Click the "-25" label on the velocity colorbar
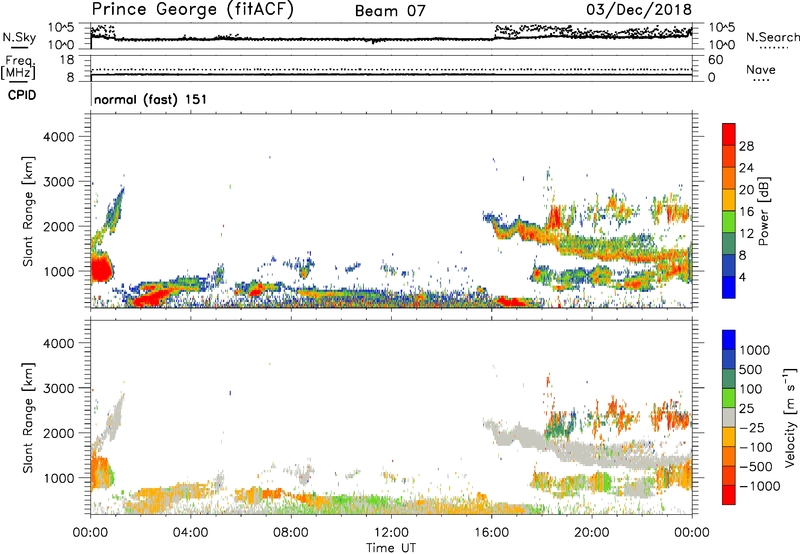 click(x=752, y=428)
